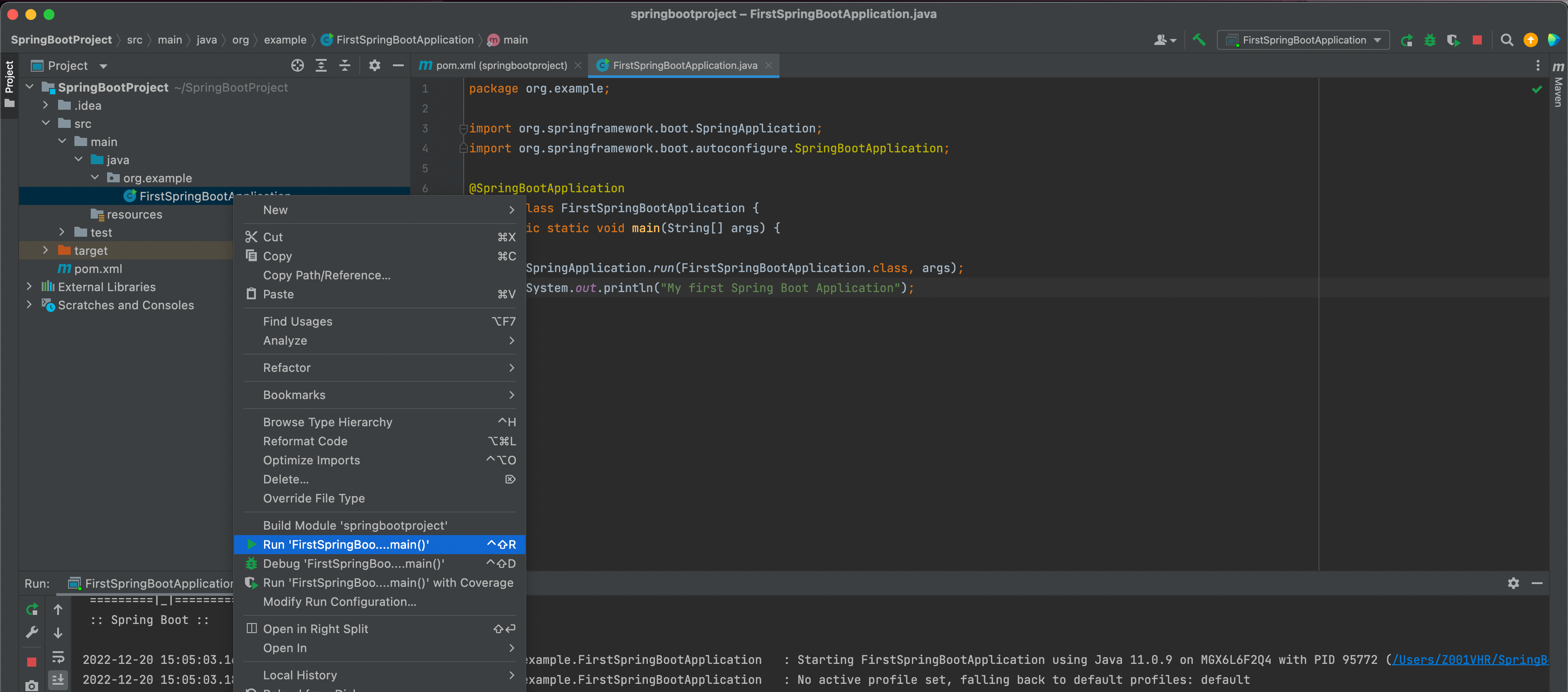Rerun the application from the top toolbar
Viewport: 1568px width, 692px height.
tap(1407, 39)
